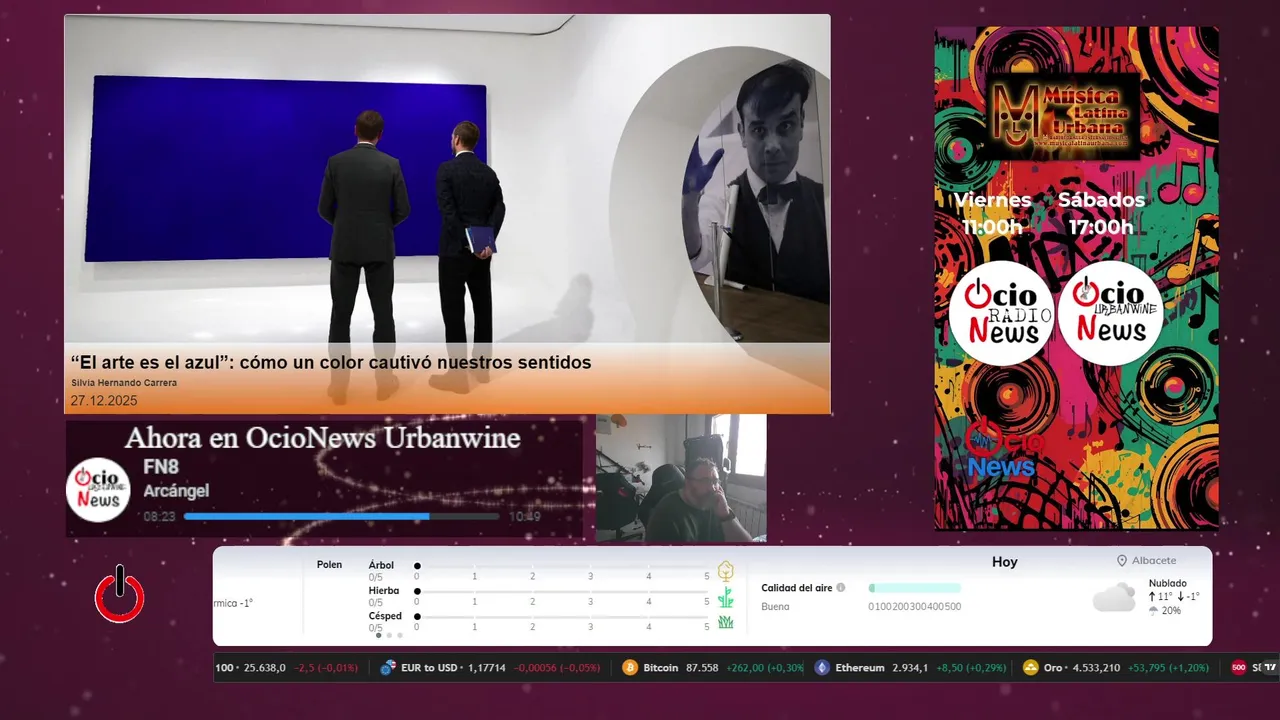Click the Hoy weather heading
Image resolution: width=1280 pixels, height=720 pixels.
tap(1005, 562)
